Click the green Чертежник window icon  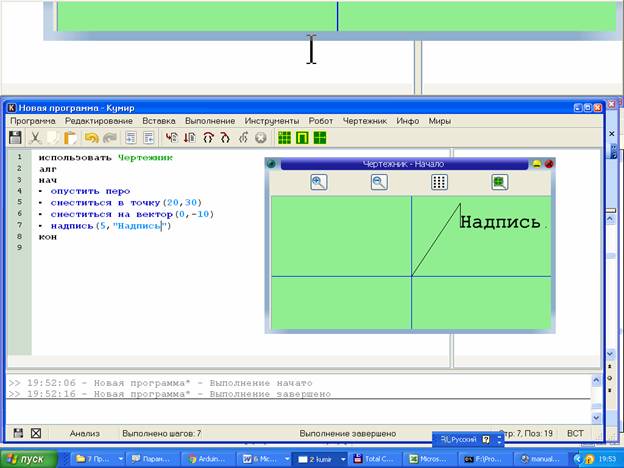[x=302, y=138]
